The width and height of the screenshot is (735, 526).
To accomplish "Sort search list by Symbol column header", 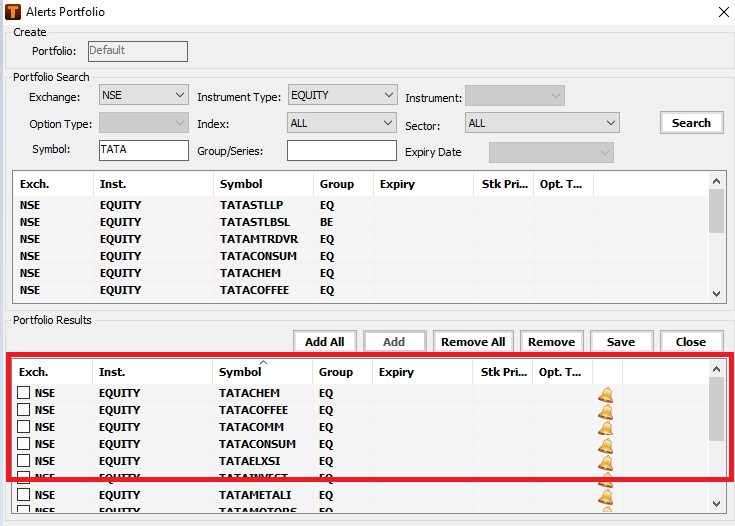I will pos(263,184).
